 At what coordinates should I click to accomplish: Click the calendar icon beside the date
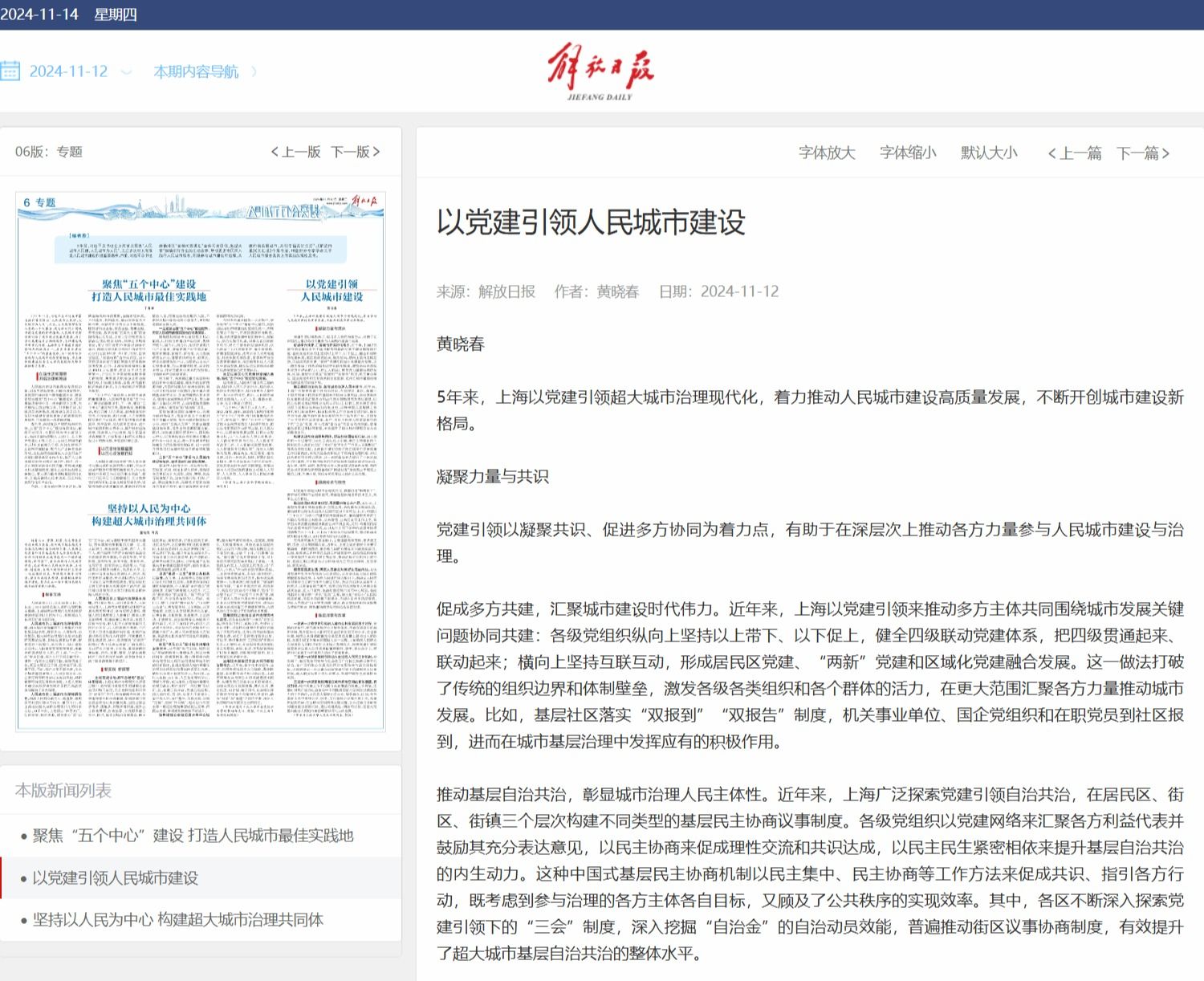point(10,71)
